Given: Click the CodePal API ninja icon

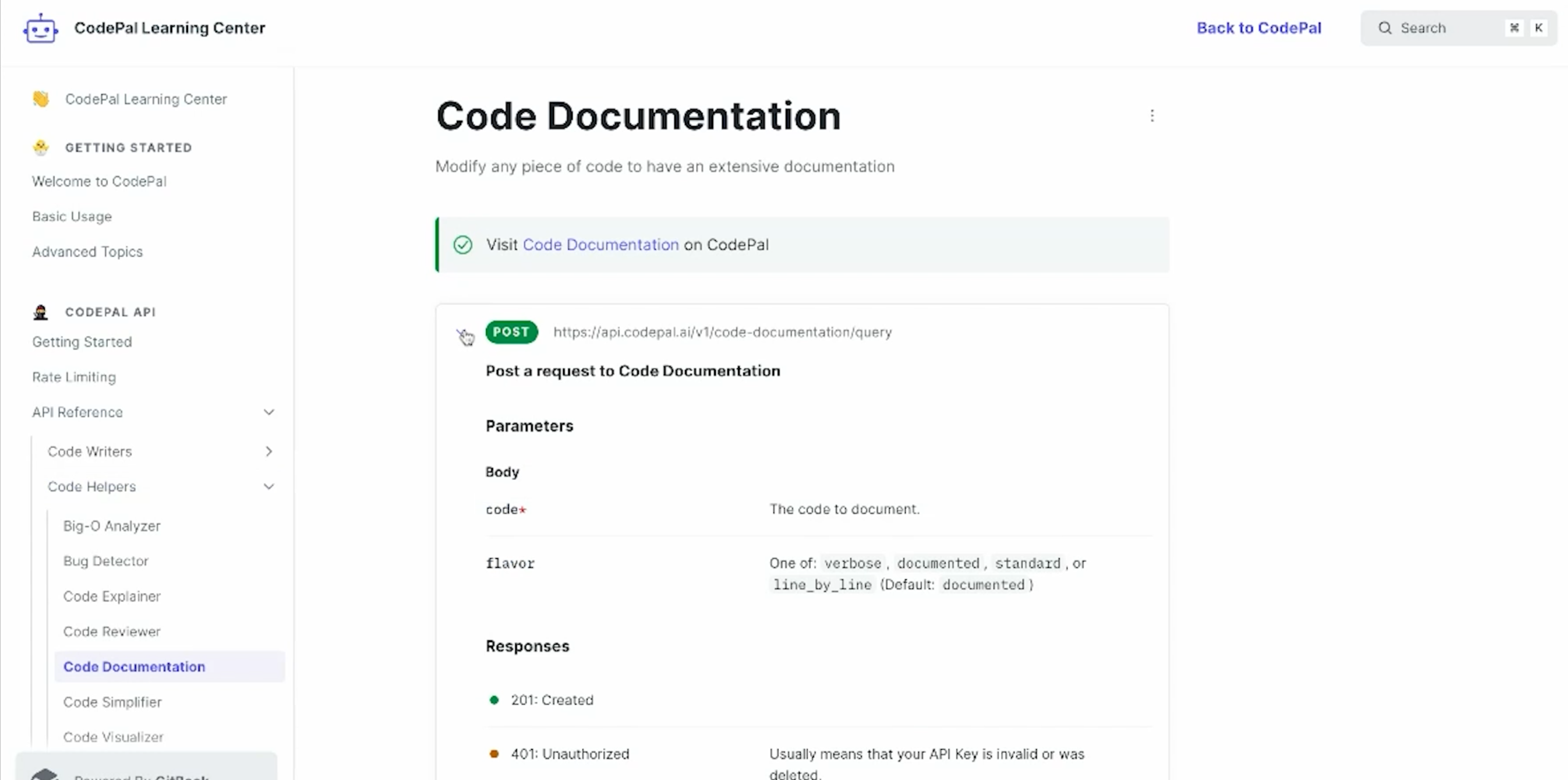Looking at the screenshot, I should [x=41, y=312].
